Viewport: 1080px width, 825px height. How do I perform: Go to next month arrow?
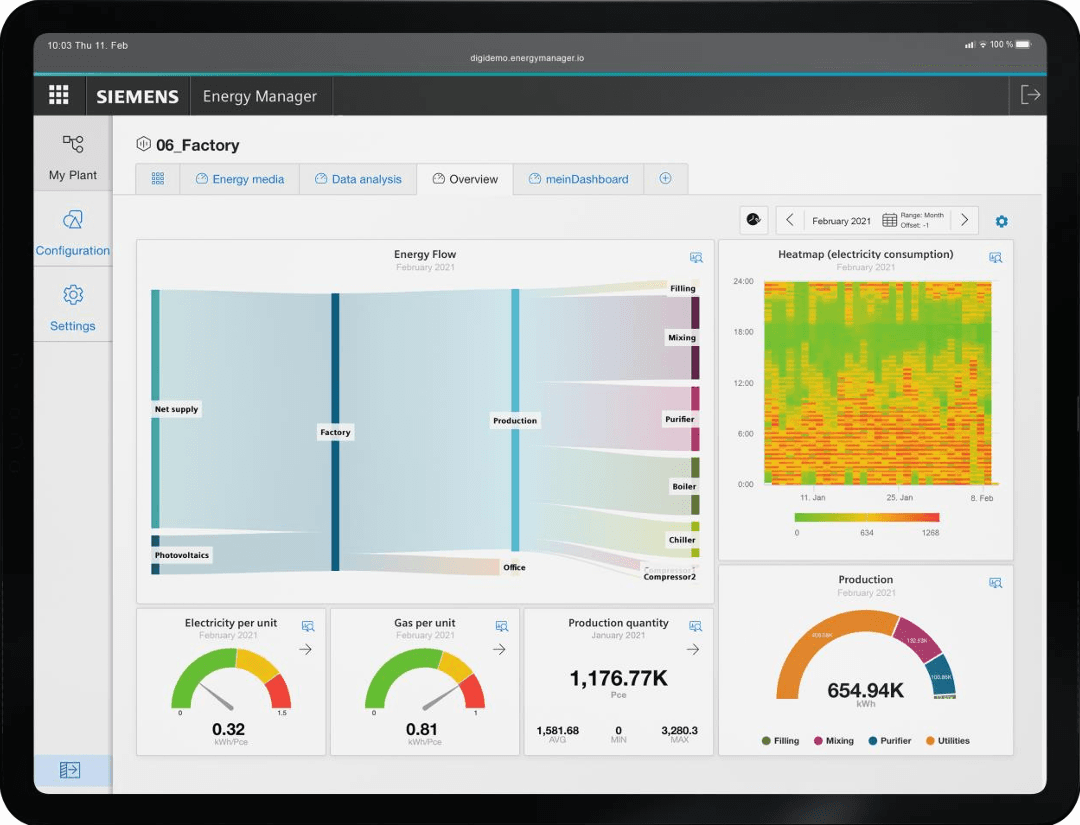[964, 220]
